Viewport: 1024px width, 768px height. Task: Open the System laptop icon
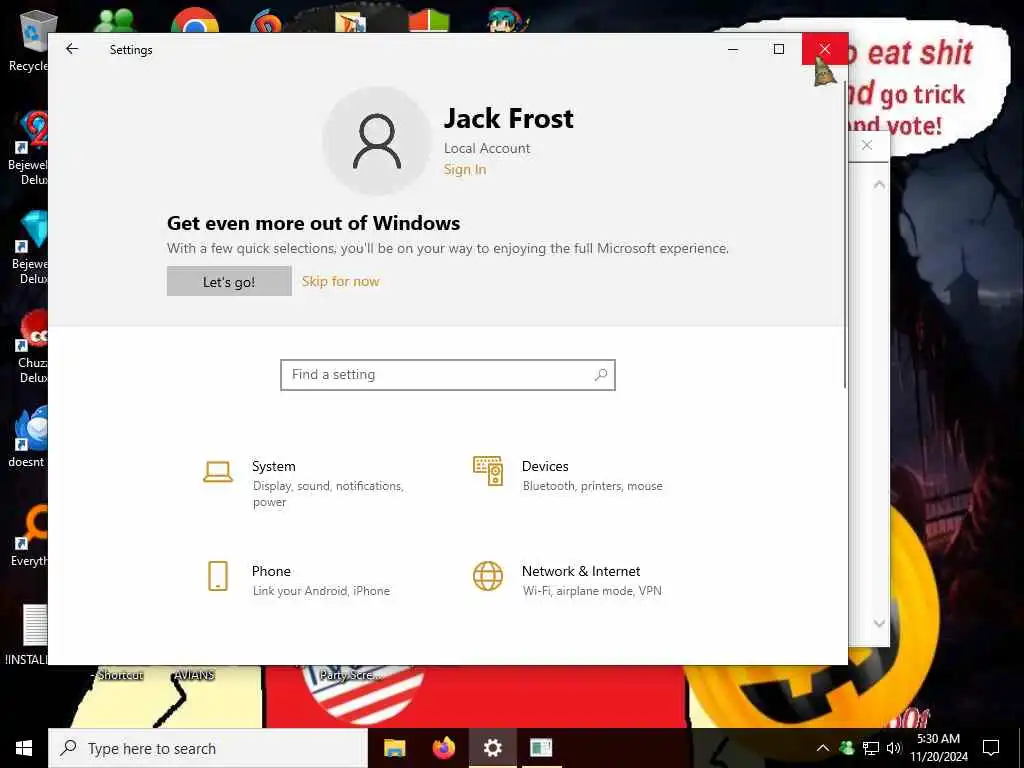pos(217,472)
